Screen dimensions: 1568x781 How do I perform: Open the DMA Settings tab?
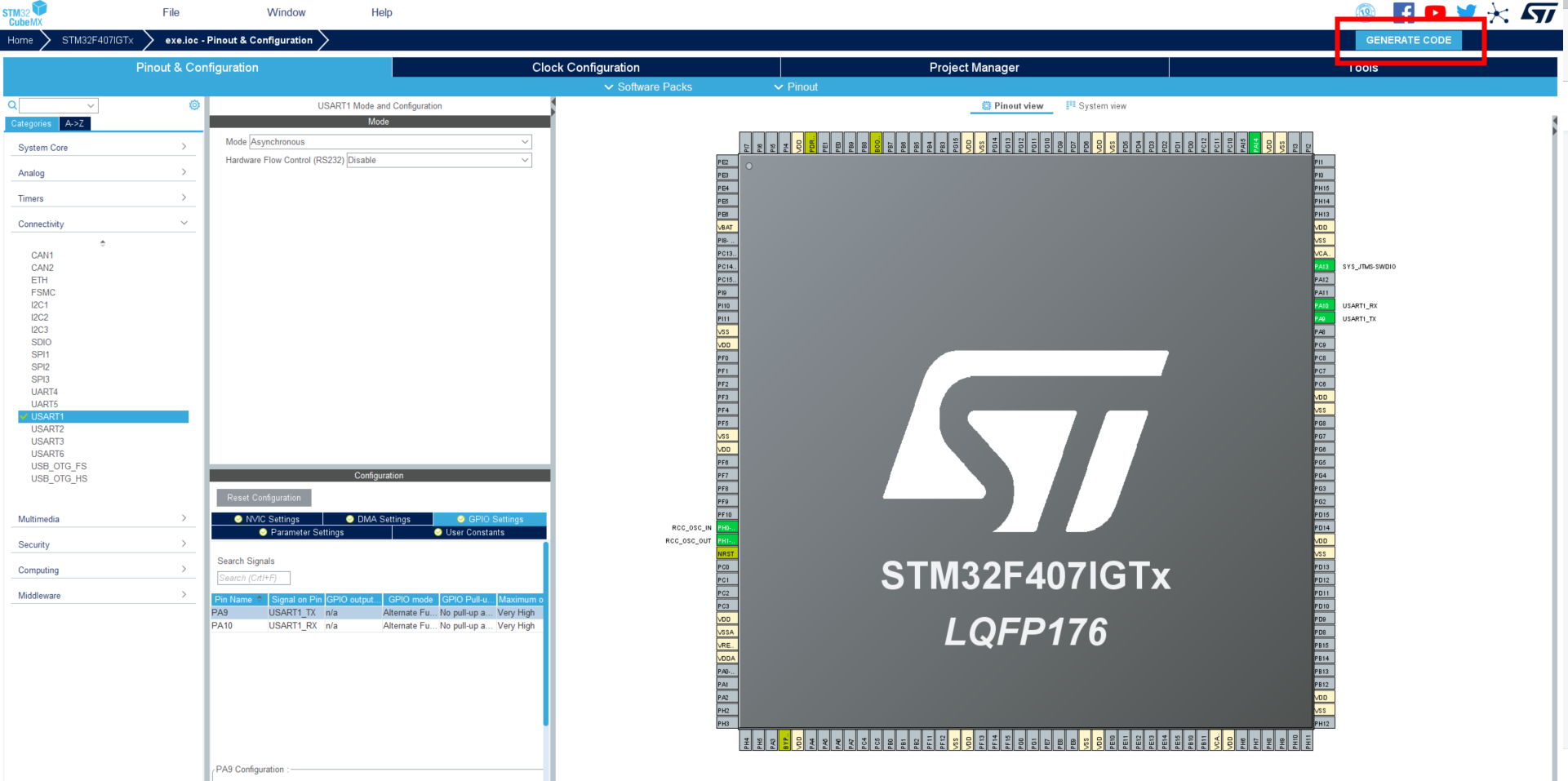point(378,519)
